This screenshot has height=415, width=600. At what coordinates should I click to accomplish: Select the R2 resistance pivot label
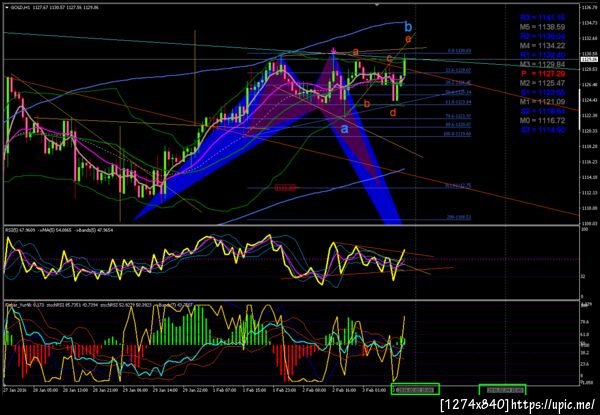click(x=542, y=36)
